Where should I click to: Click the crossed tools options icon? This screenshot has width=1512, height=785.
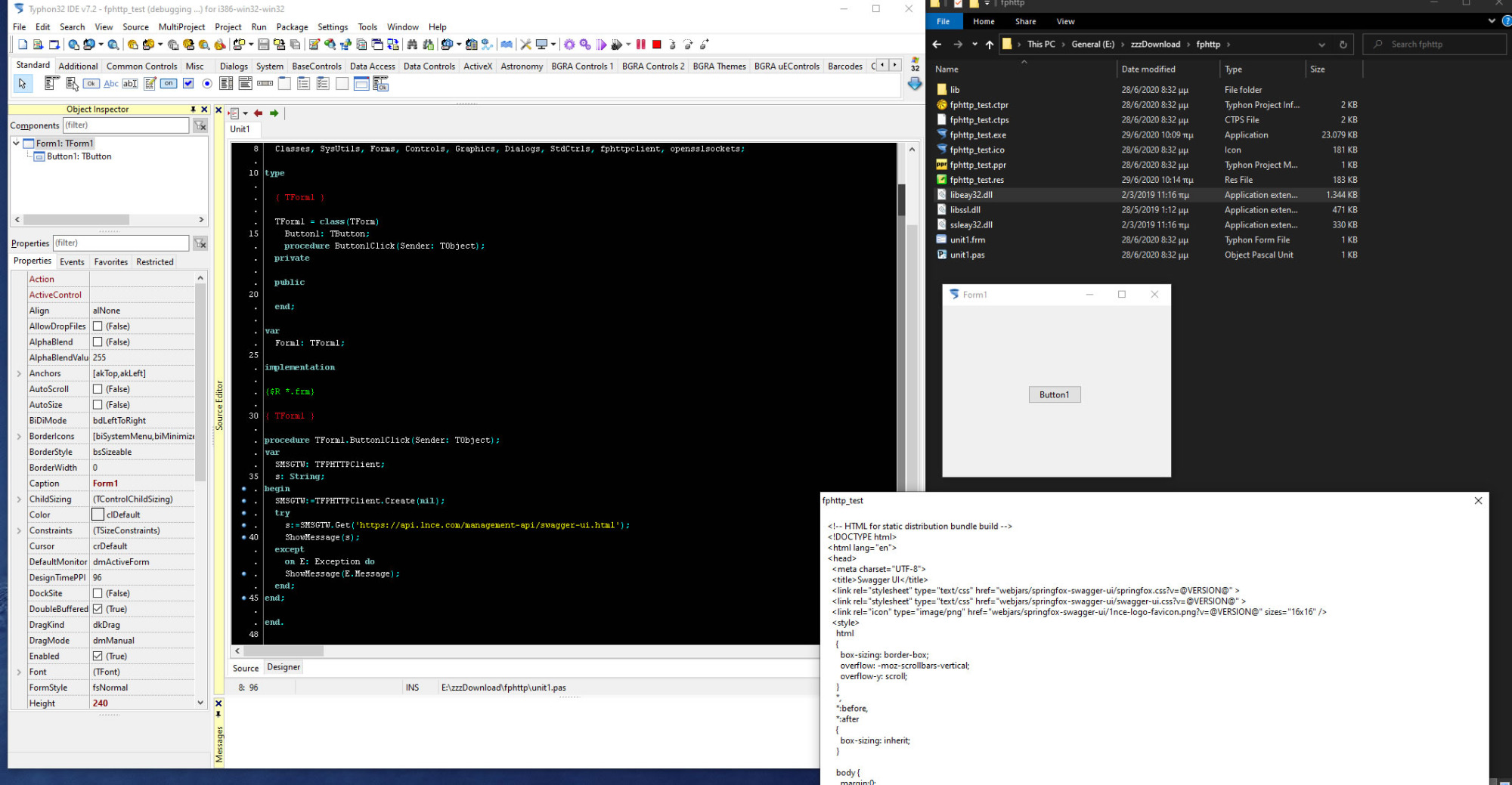tap(525, 45)
